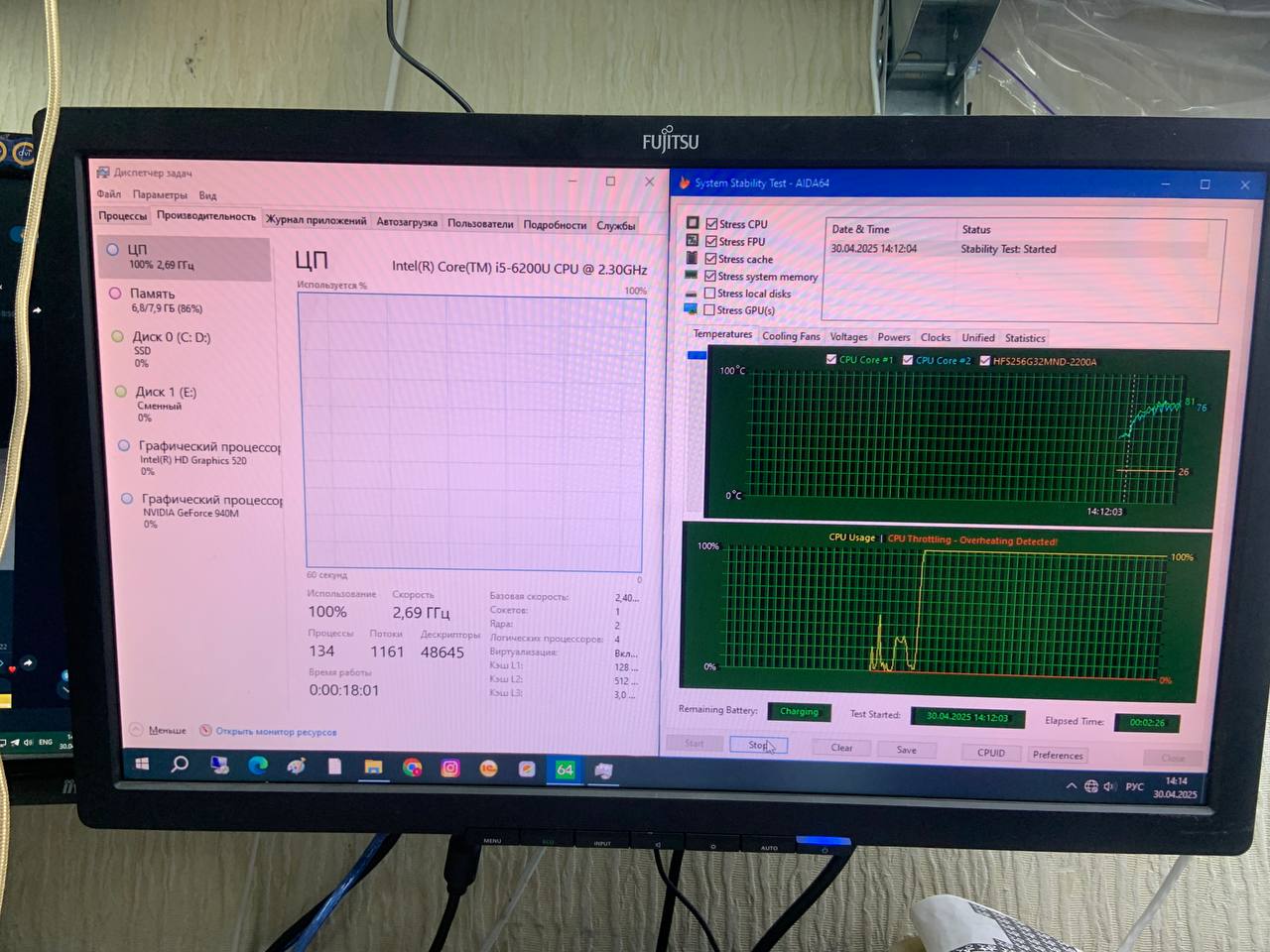Switch to the Cooling Fans tab
1270x952 pixels.
[791, 336]
